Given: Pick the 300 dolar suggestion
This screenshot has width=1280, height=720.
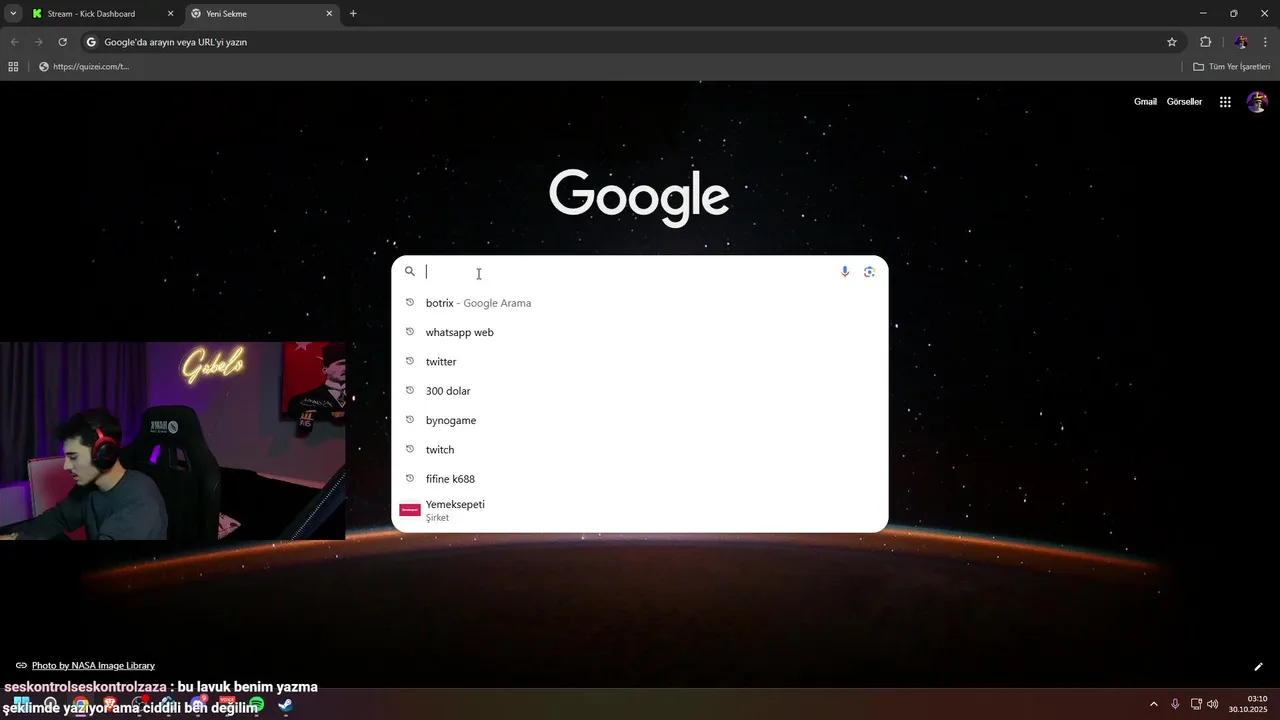Looking at the screenshot, I should pos(640,391).
